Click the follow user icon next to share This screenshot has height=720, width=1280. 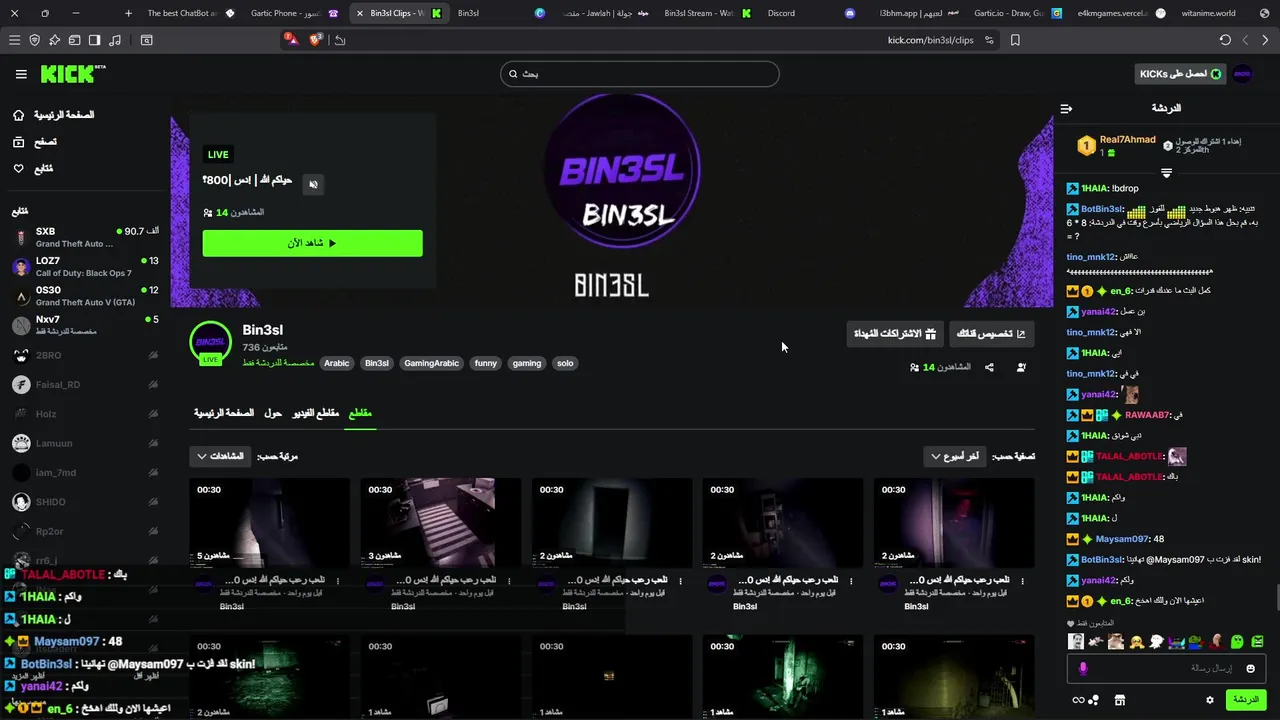point(1021,367)
